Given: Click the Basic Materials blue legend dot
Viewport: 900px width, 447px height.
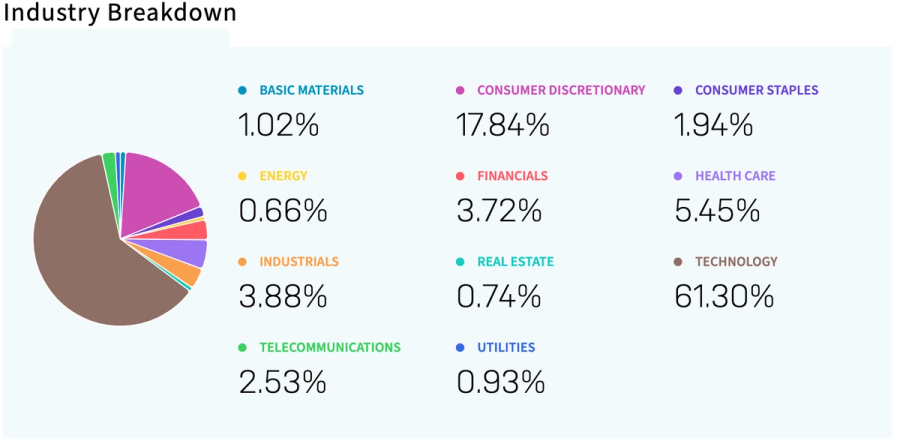Looking at the screenshot, I should click(242, 90).
